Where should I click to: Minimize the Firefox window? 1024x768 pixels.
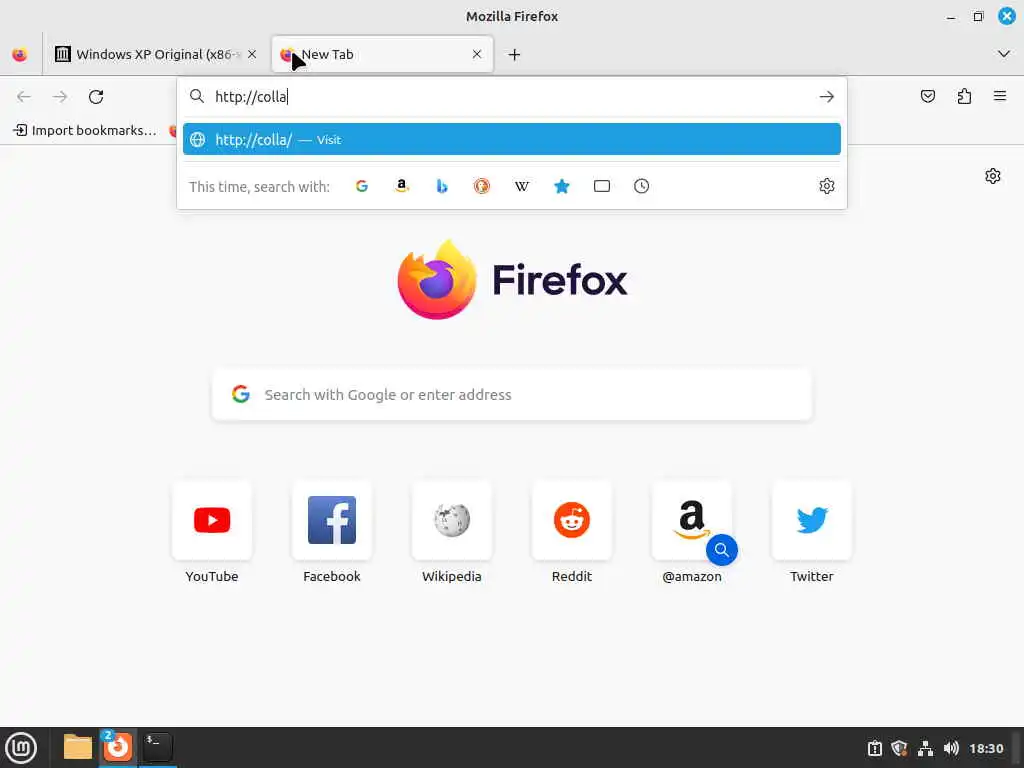(x=951, y=17)
